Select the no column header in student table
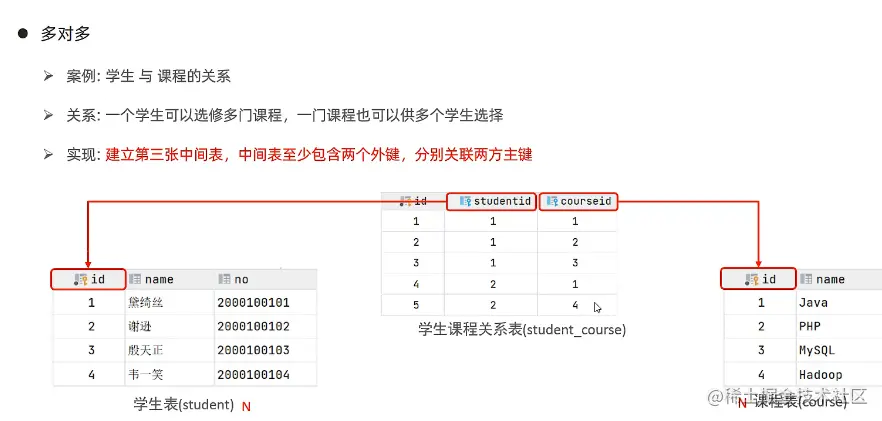 click(266, 279)
